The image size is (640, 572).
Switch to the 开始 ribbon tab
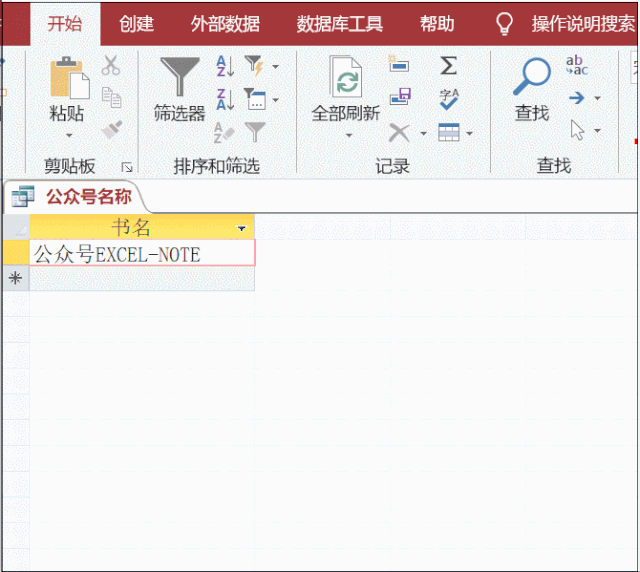click(65, 24)
